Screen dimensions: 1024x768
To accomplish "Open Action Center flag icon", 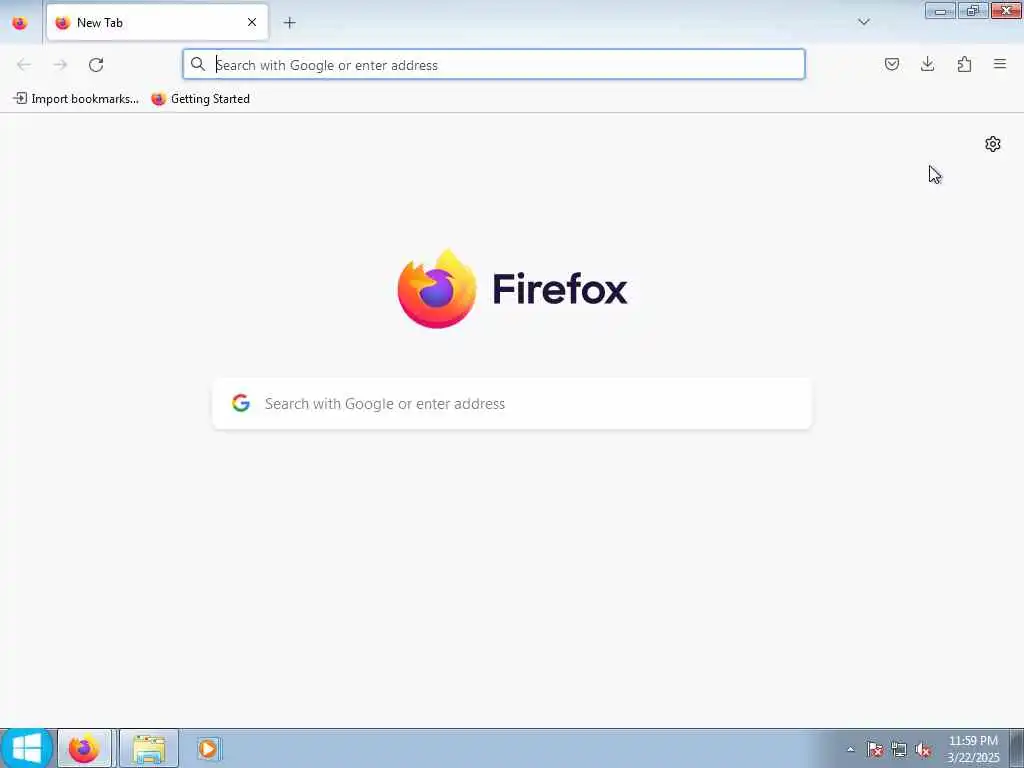I will [x=874, y=750].
